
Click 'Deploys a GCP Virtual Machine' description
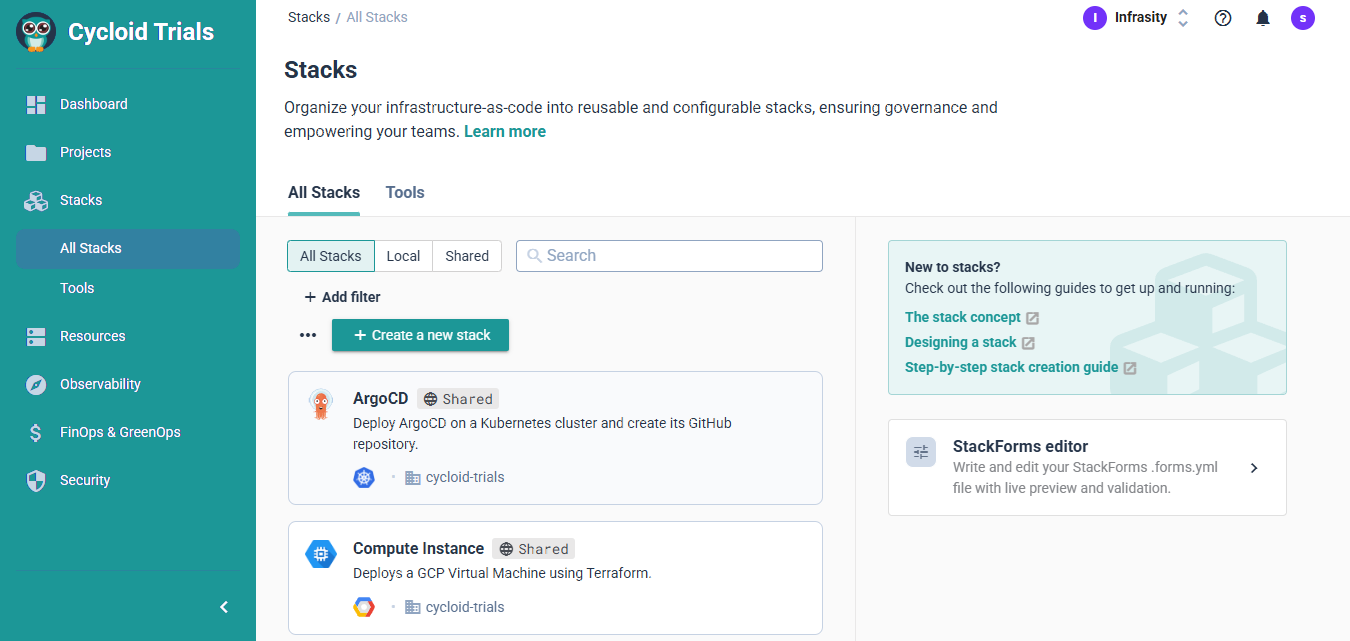point(502,573)
